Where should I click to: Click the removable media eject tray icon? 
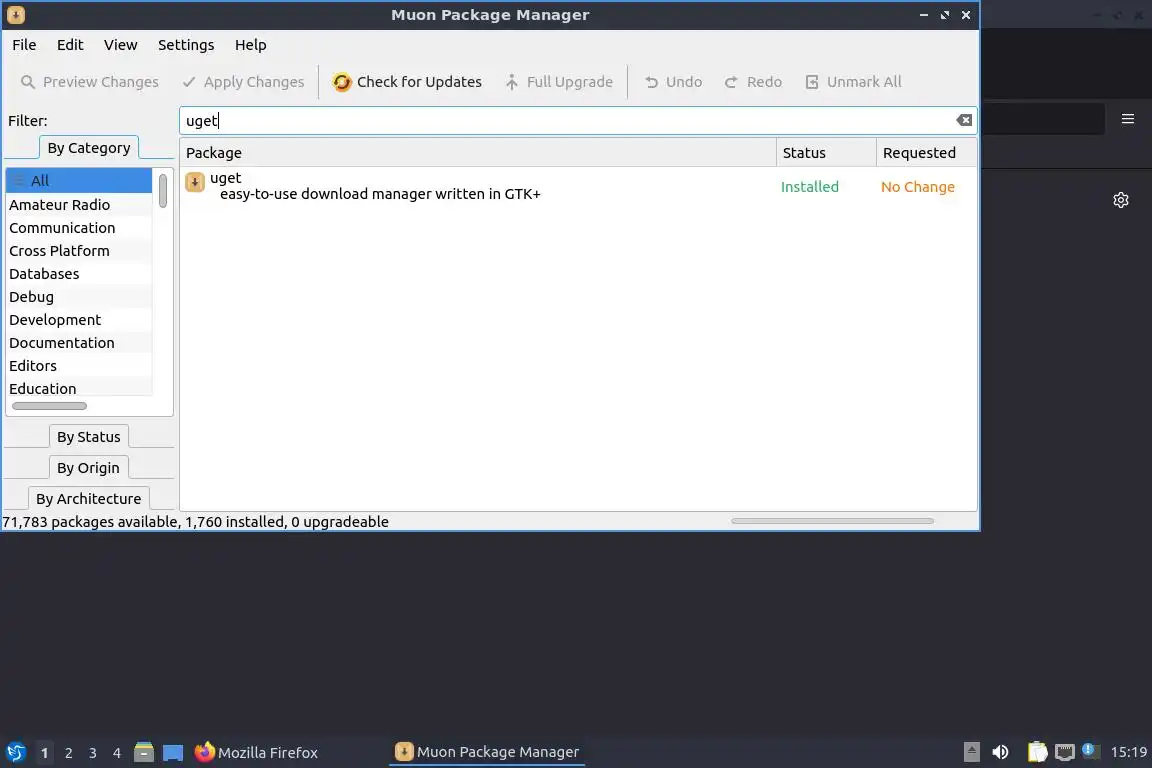click(x=971, y=752)
